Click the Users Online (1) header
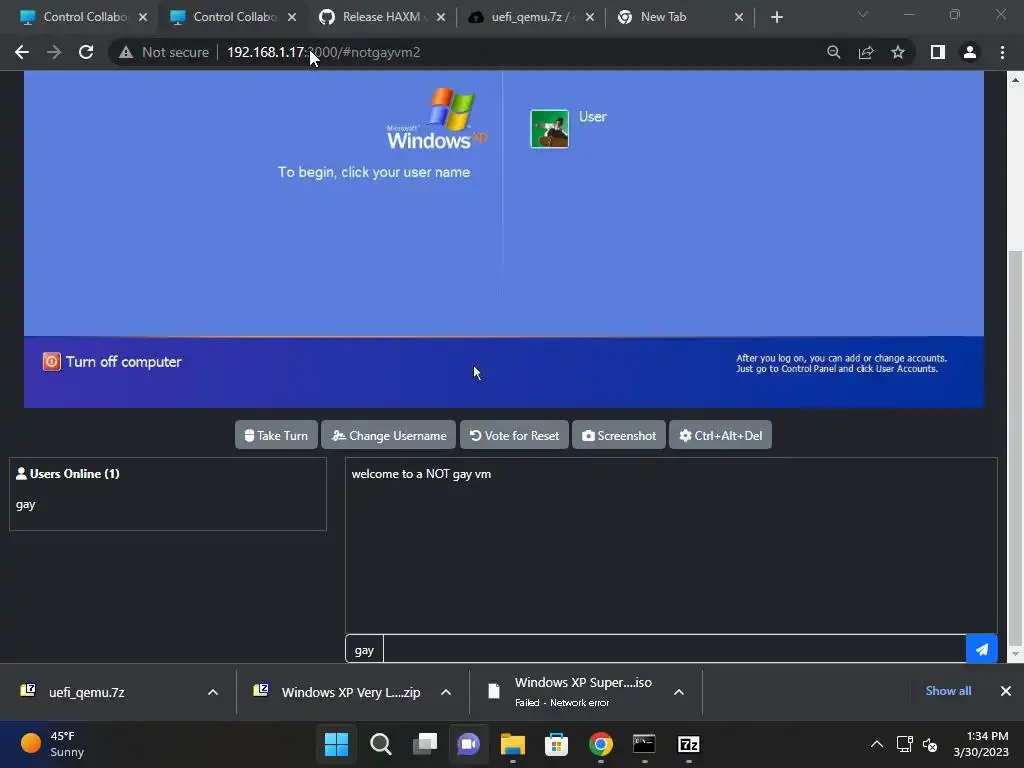The image size is (1024, 768). click(x=68, y=473)
